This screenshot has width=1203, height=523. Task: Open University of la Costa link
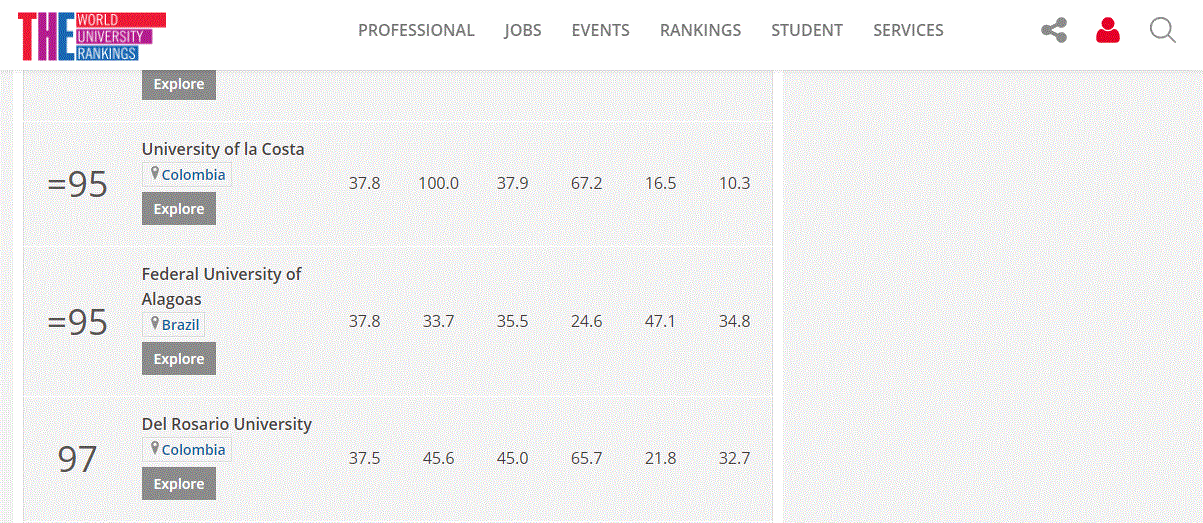coord(223,149)
